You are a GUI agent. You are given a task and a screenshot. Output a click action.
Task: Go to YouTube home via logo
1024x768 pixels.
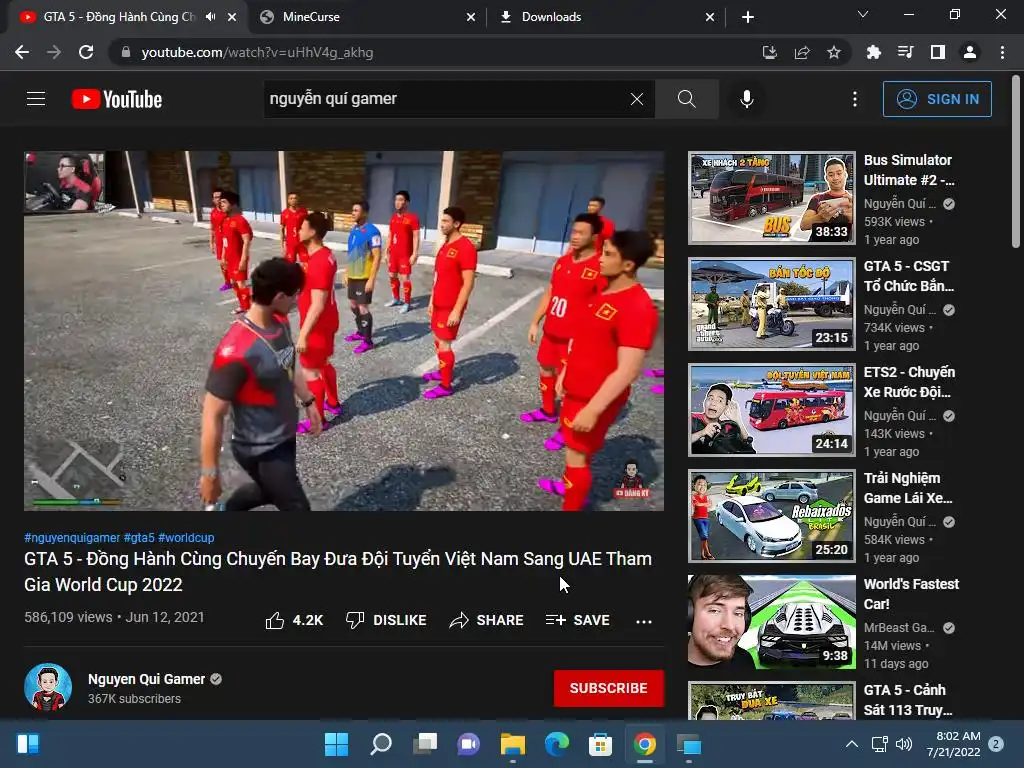[117, 99]
